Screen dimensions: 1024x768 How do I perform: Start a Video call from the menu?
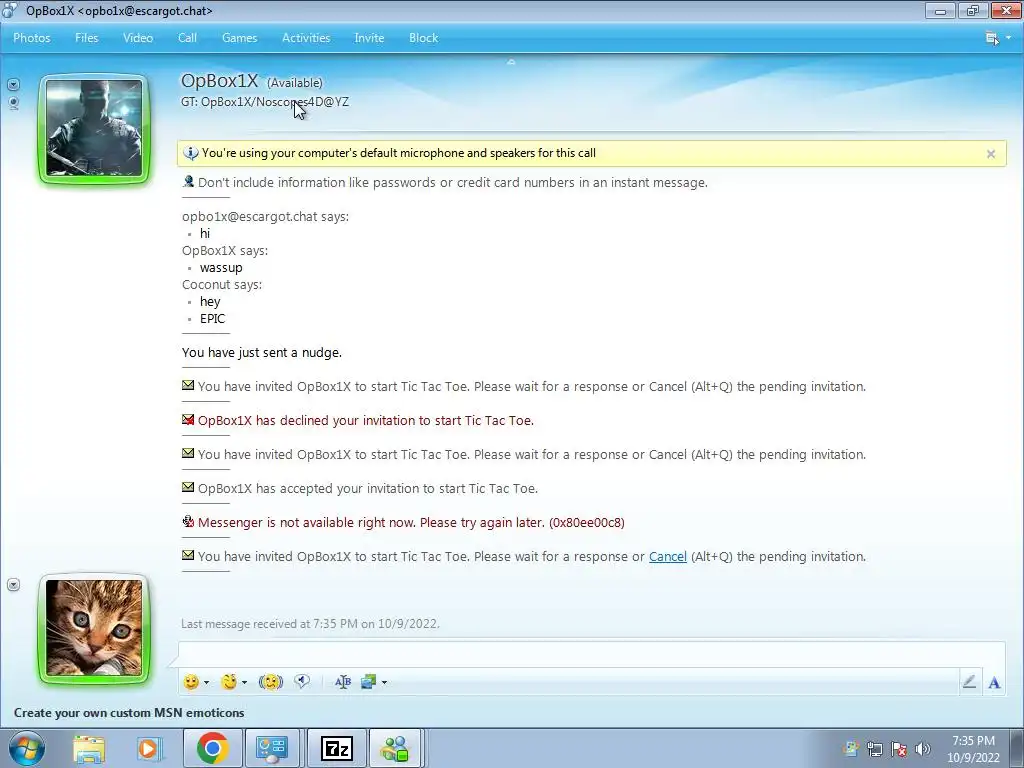138,38
